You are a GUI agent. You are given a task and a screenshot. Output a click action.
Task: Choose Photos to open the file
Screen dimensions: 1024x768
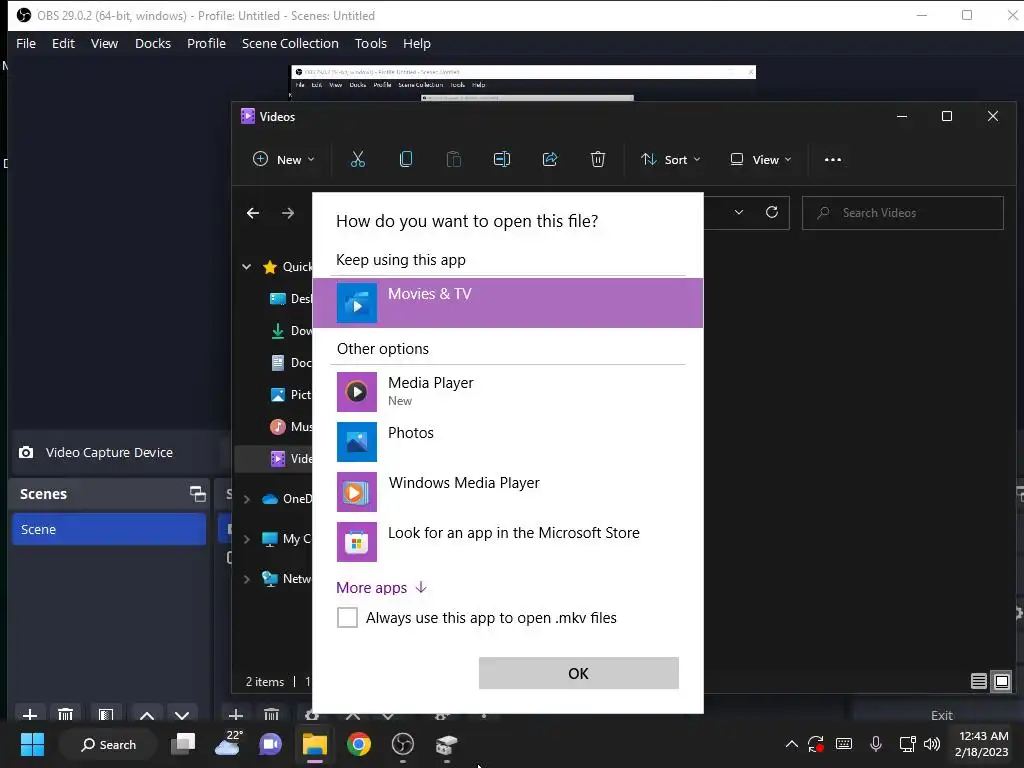tap(508, 441)
